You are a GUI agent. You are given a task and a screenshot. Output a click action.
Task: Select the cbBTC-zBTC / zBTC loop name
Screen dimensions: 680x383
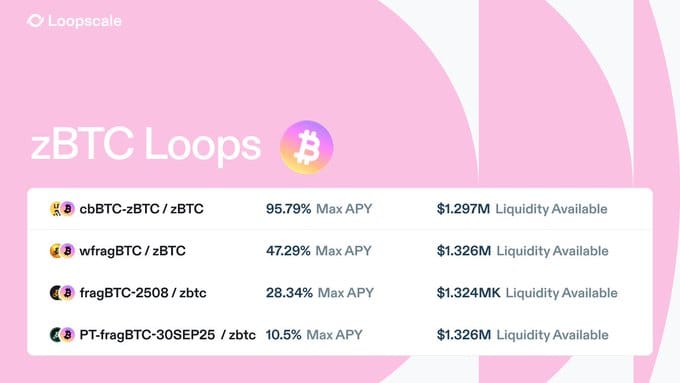pyautogui.click(x=141, y=209)
